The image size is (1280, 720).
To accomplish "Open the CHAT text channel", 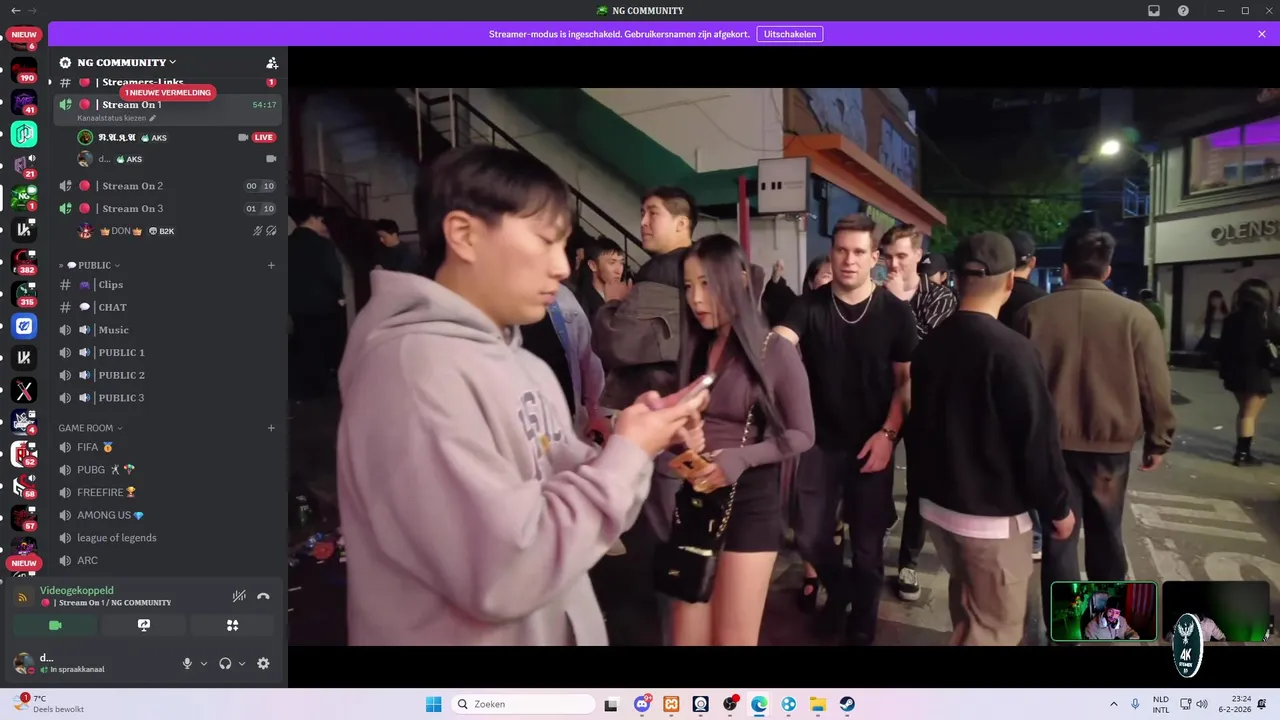I will pos(167,307).
